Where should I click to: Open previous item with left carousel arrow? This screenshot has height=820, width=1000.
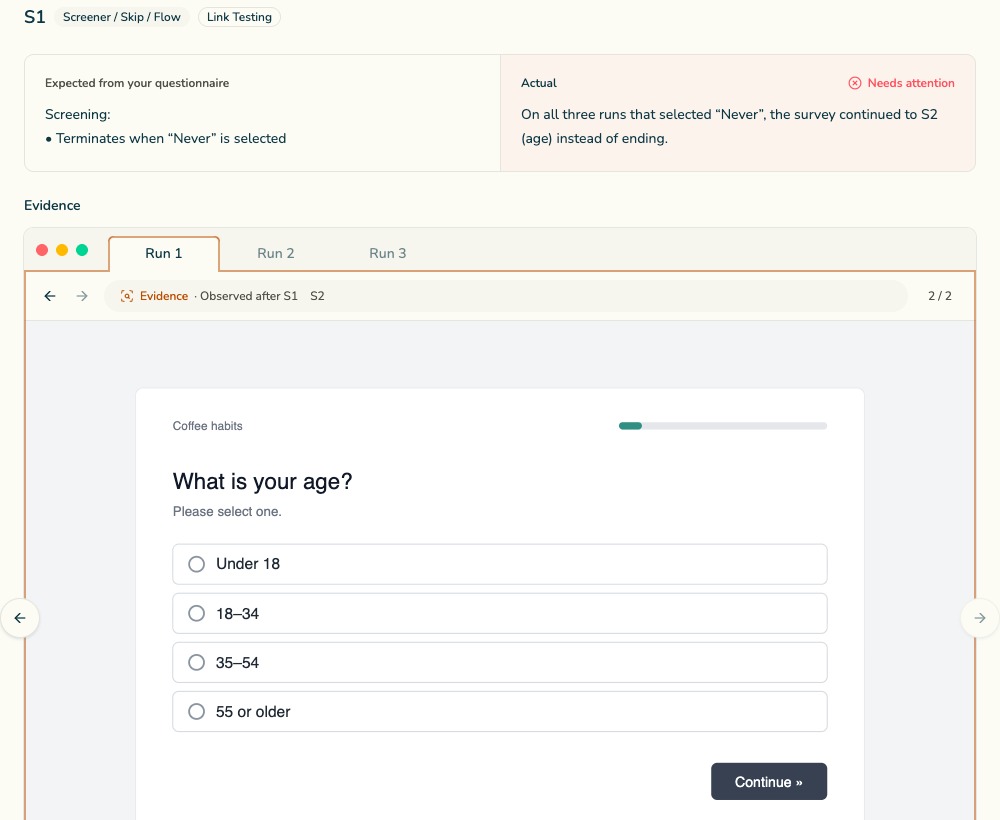20,618
